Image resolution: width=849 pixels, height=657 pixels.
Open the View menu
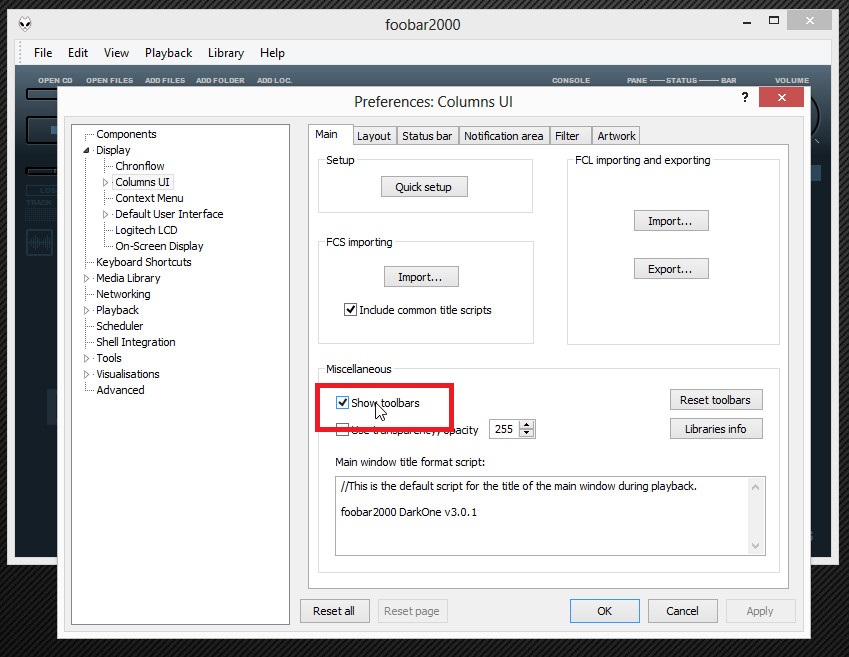click(116, 53)
